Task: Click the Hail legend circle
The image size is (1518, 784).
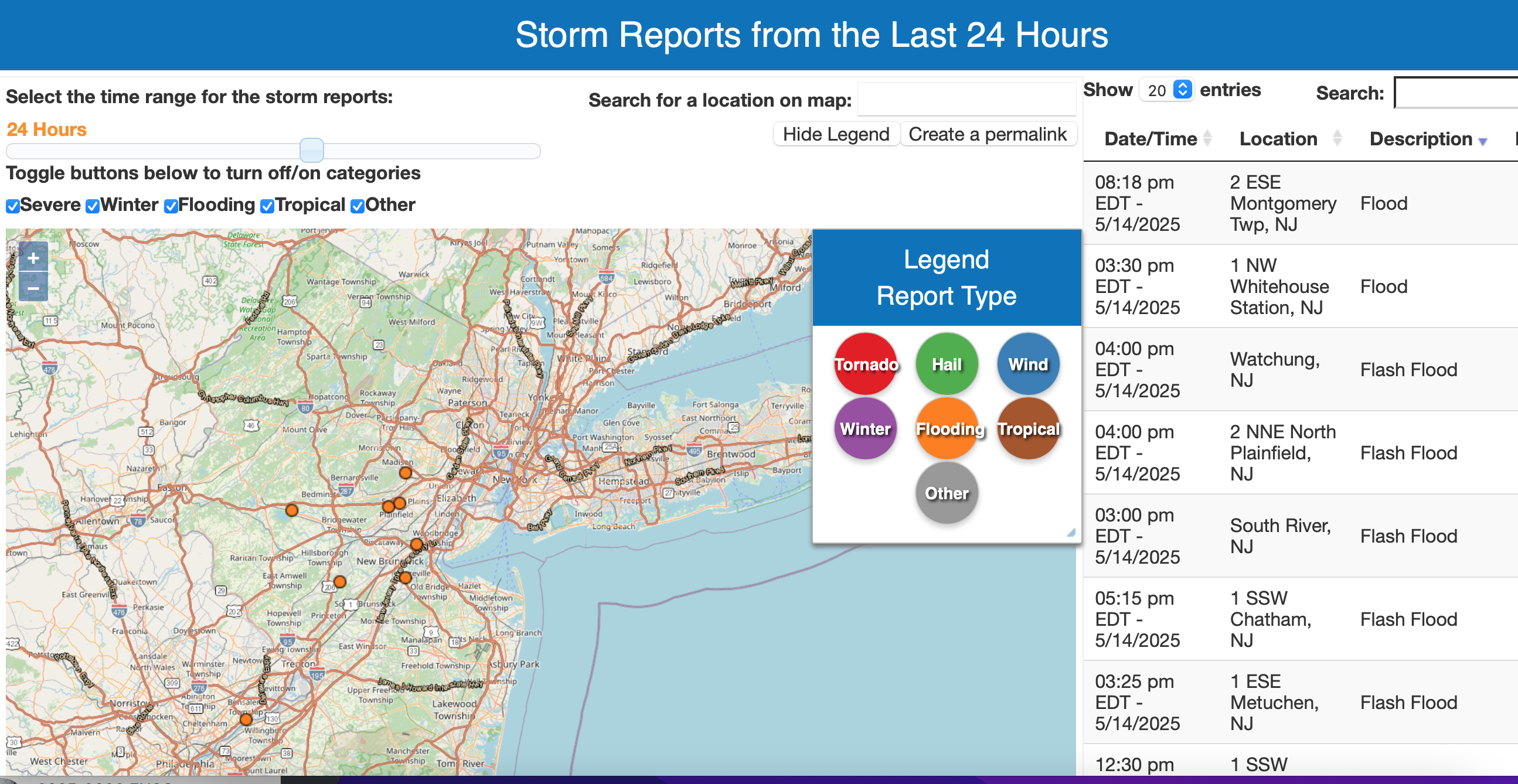Action: (x=947, y=364)
